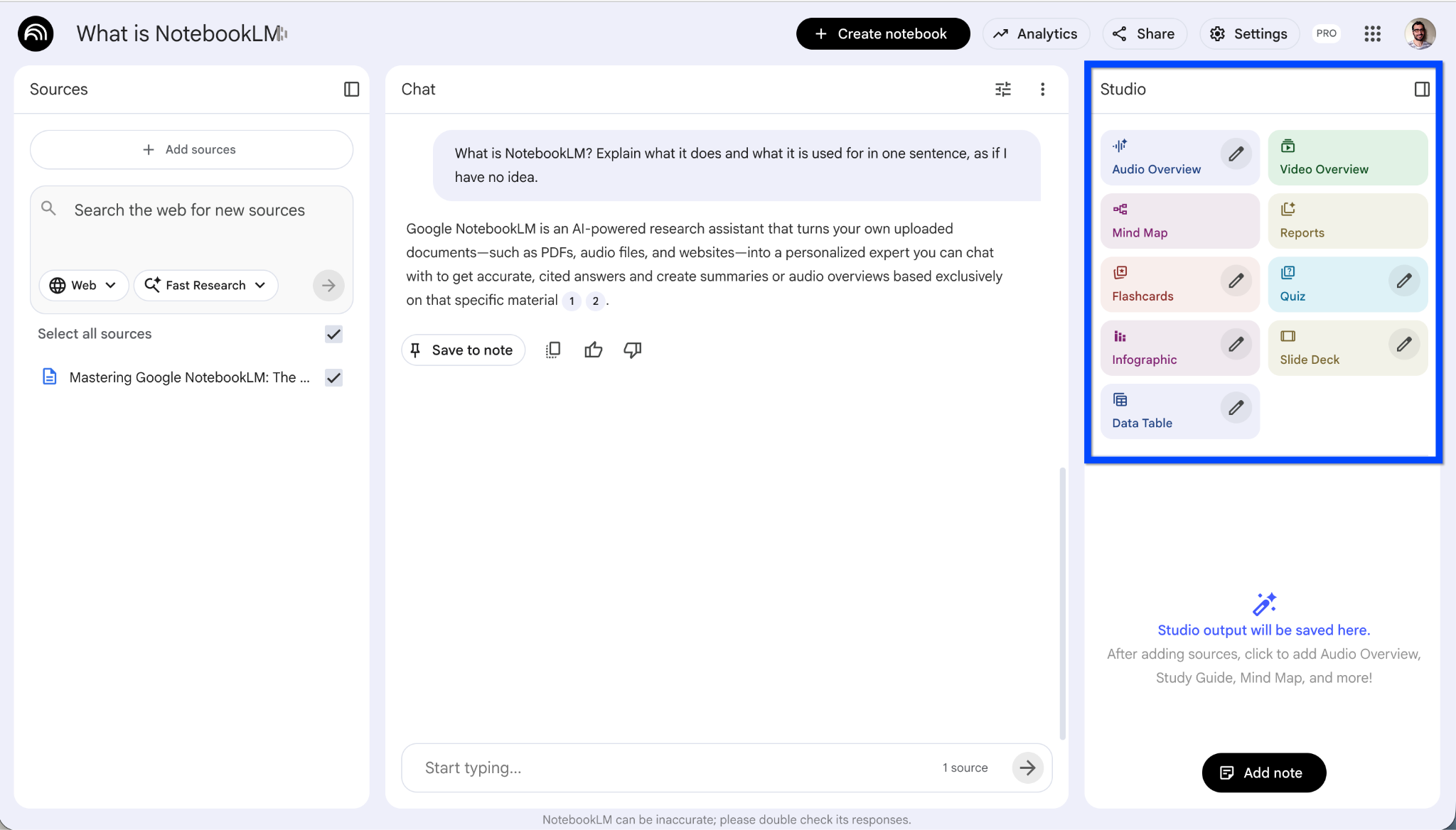Collapse the Studio panel
Image resolution: width=1456 pixels, height=830 pixels.
click(1422, 89)
